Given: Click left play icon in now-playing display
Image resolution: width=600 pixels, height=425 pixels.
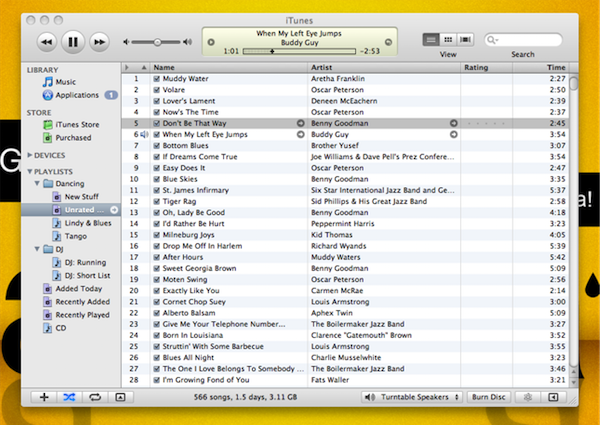Looking at the screenshot, I should click(211, 42).
